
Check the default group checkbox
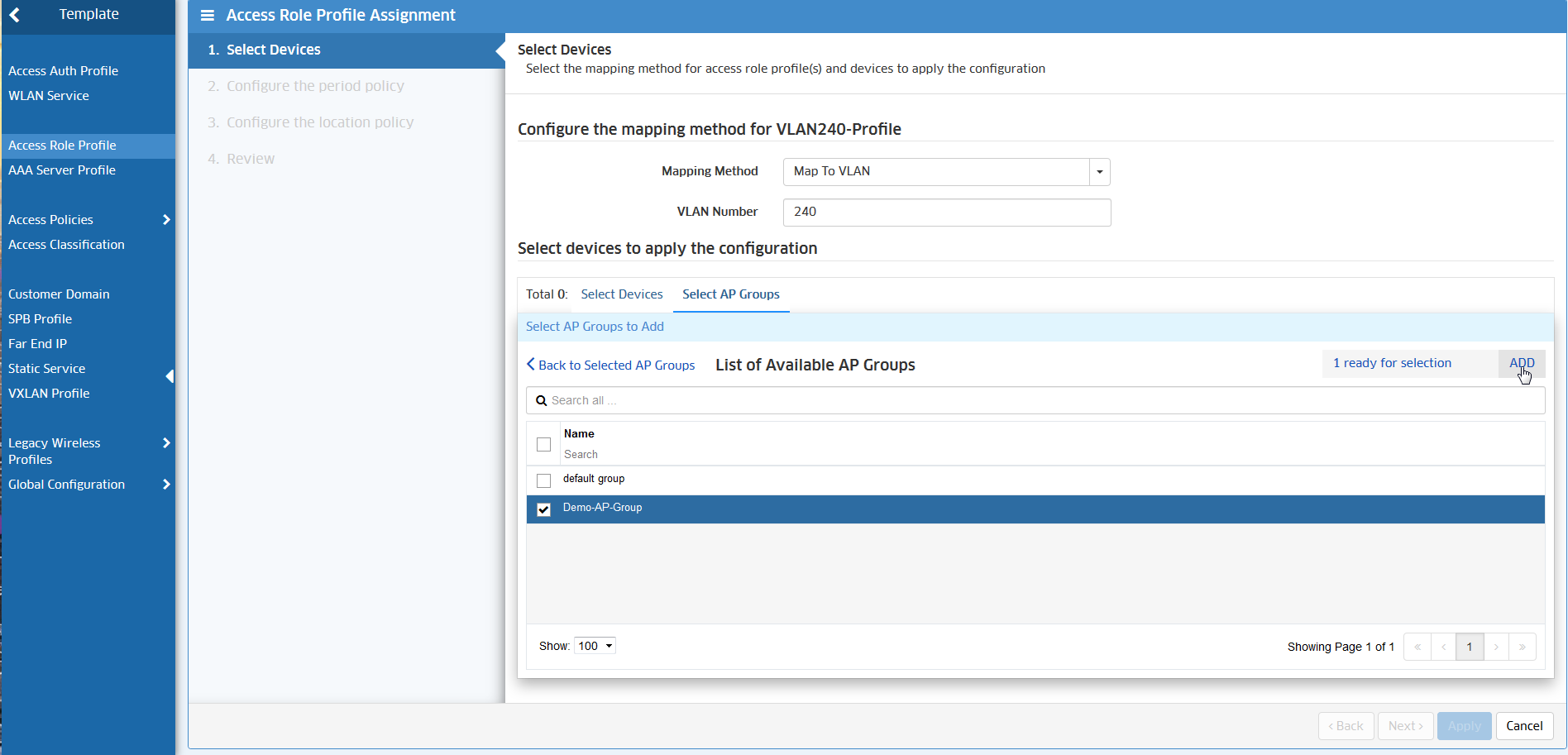pyautogui.click(x=543, y=480)
